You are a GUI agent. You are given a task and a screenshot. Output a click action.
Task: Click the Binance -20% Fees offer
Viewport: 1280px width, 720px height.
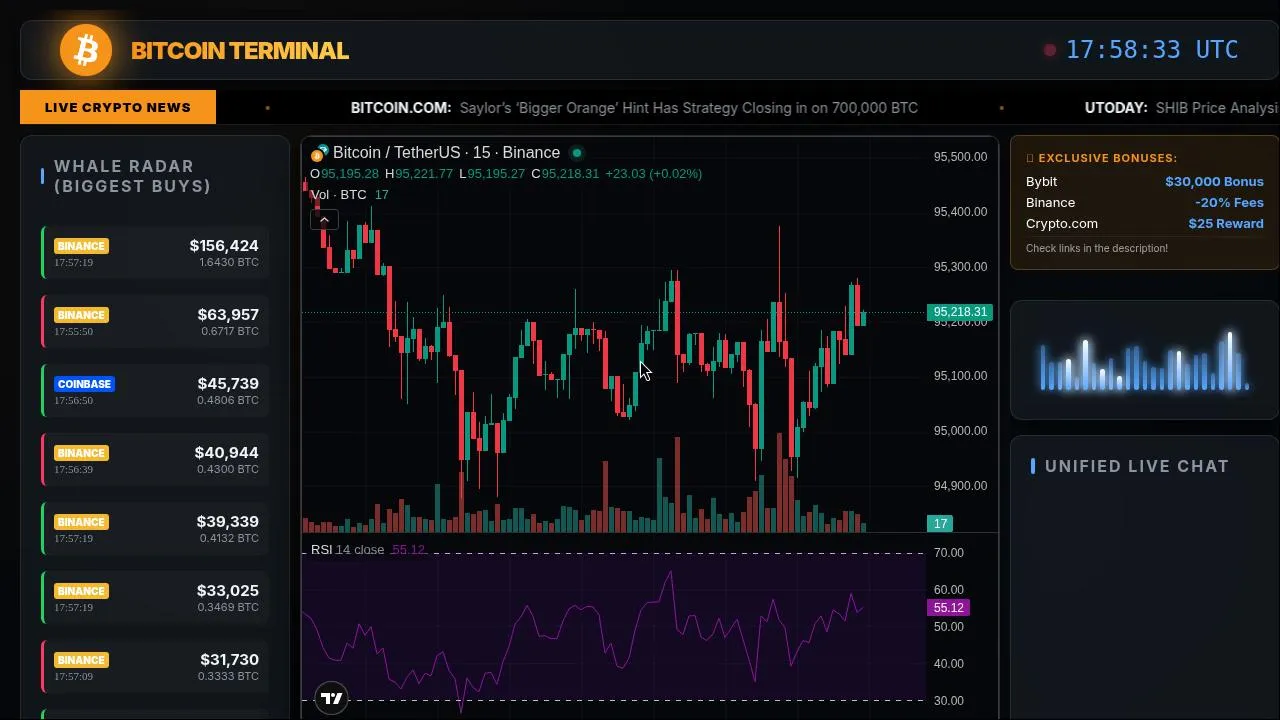[x=1144, y=203]
